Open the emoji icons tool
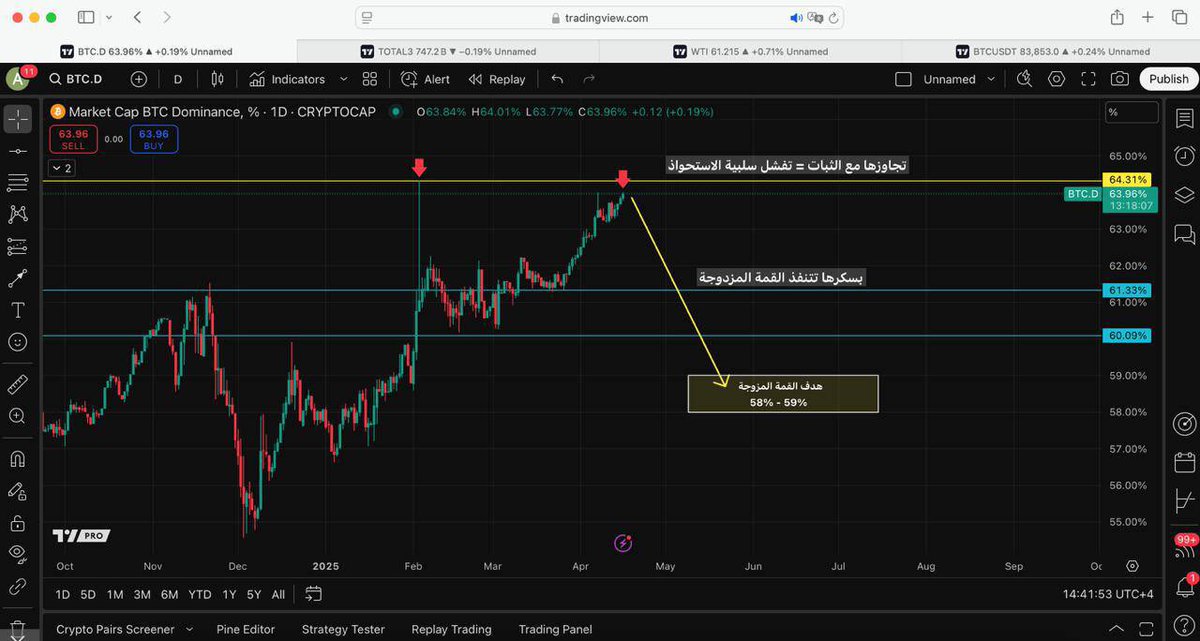Viewport: 1200px width, 641px height. (x=17, y=342)
